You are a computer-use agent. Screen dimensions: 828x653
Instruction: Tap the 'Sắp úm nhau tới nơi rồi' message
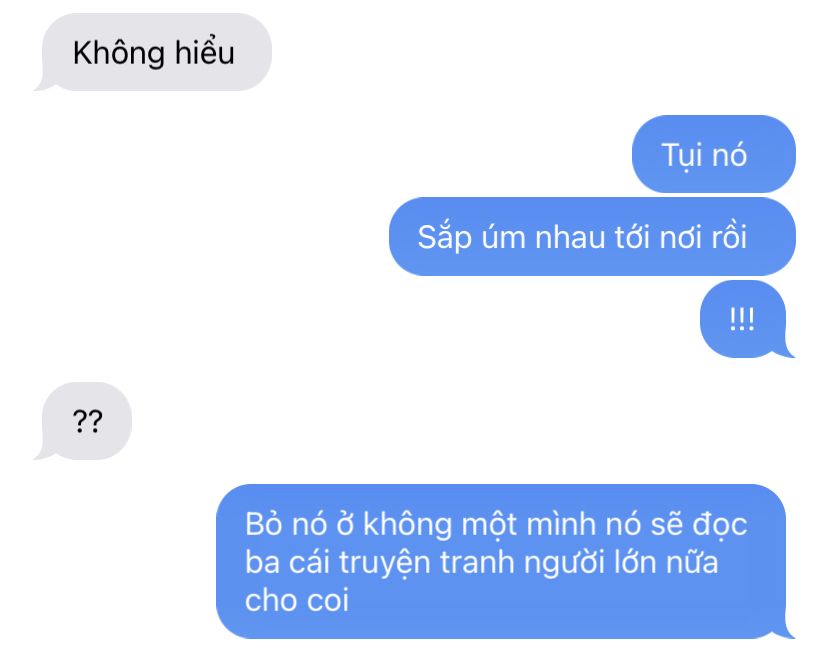[x=592, y=236]
